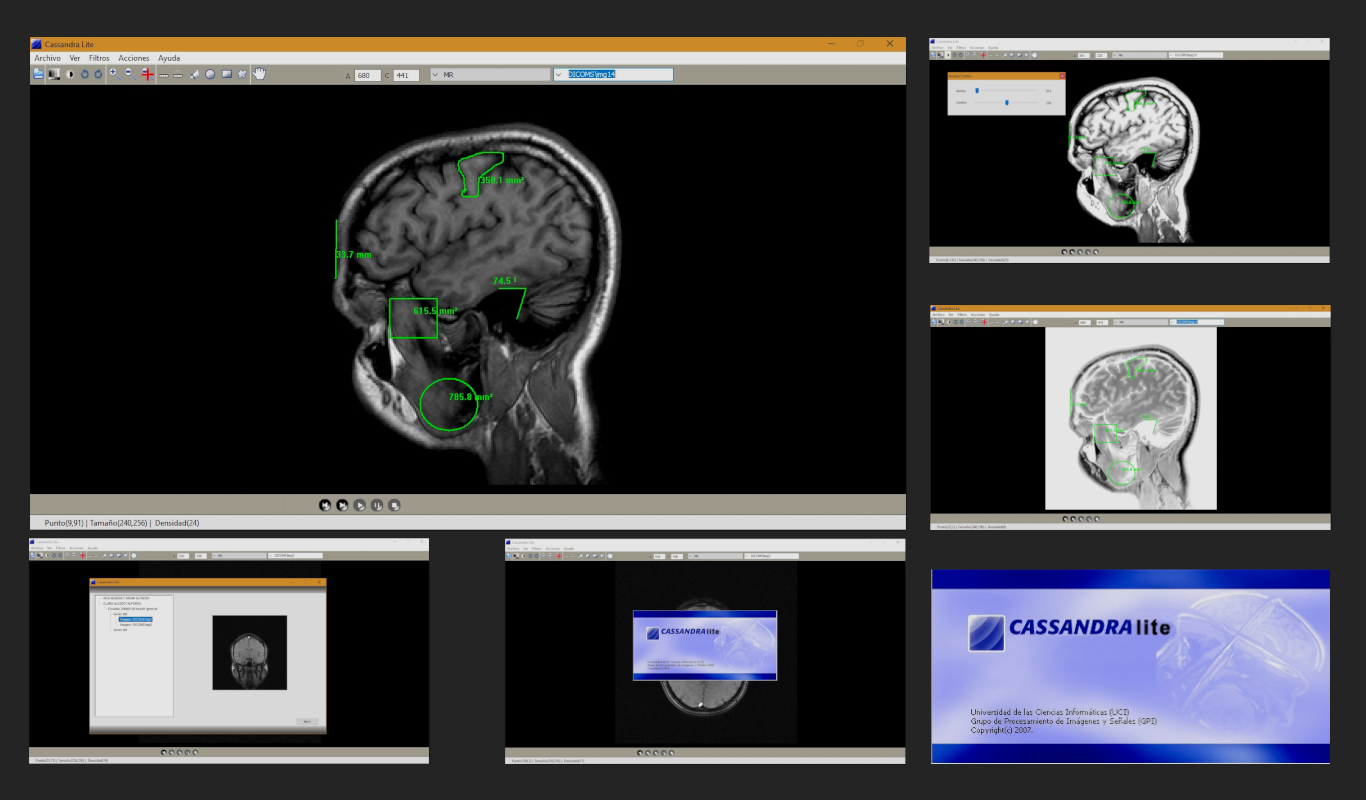Click the A value field showing 680
1366x800 pixels.
[368, 75]
